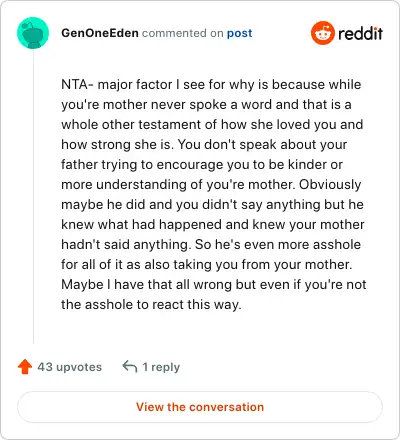Upvote using the orange arrow icon
The height and width of the screenshot is (440, 400).
click(x=25, y=367)
